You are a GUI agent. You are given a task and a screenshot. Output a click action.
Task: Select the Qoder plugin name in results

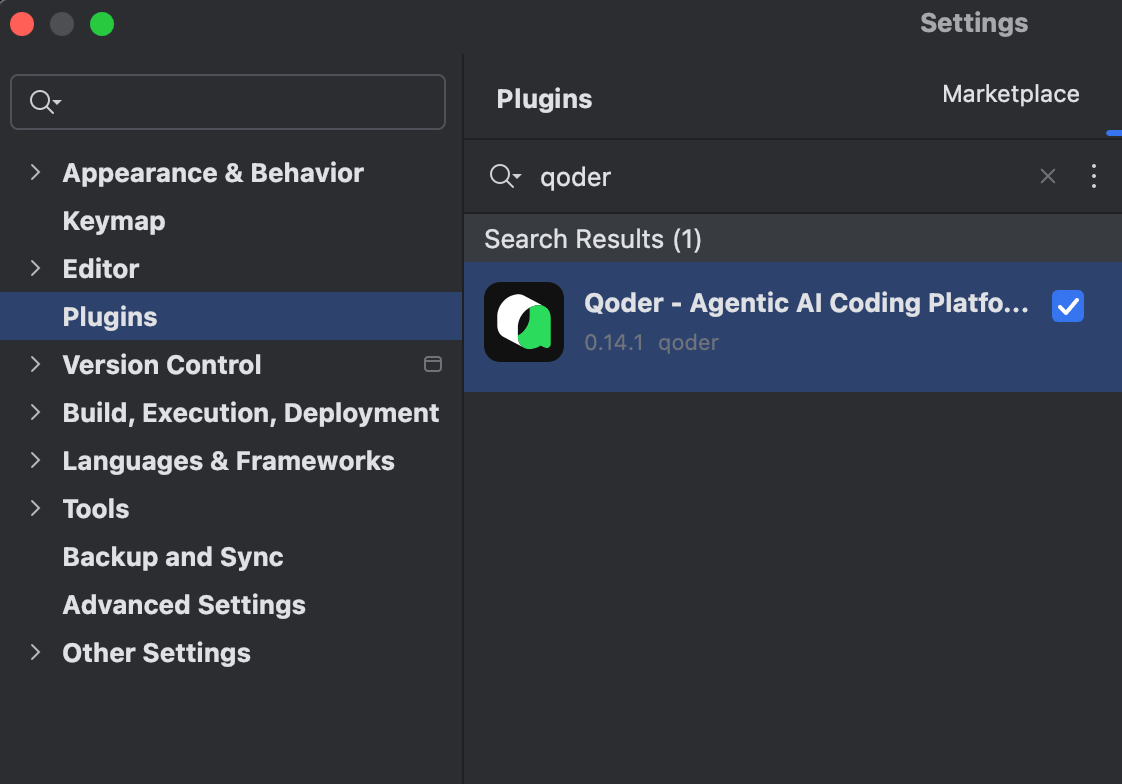(805, 304)
